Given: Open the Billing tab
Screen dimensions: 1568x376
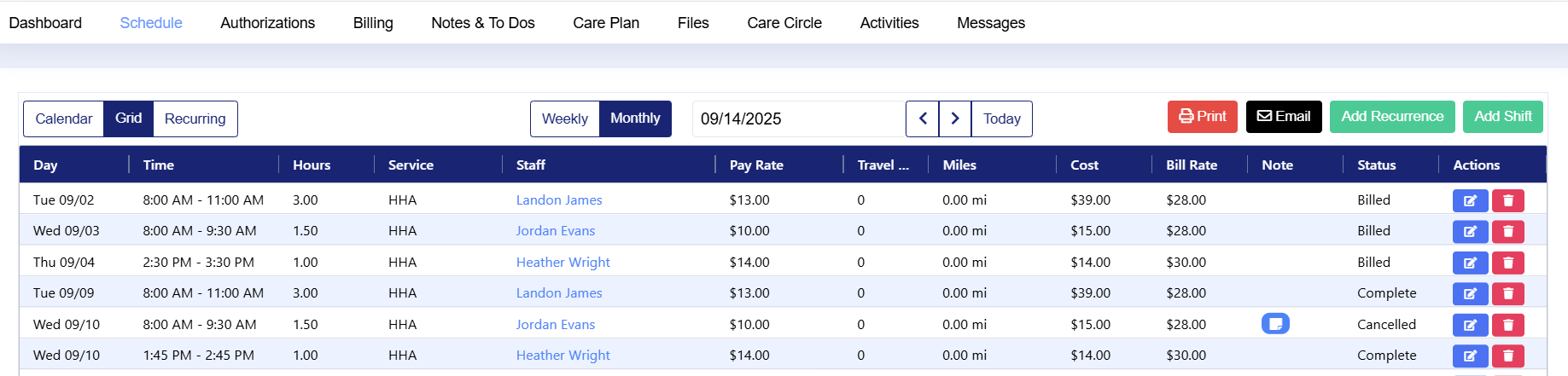Looking at the screenshot, I should coord(373,23).
